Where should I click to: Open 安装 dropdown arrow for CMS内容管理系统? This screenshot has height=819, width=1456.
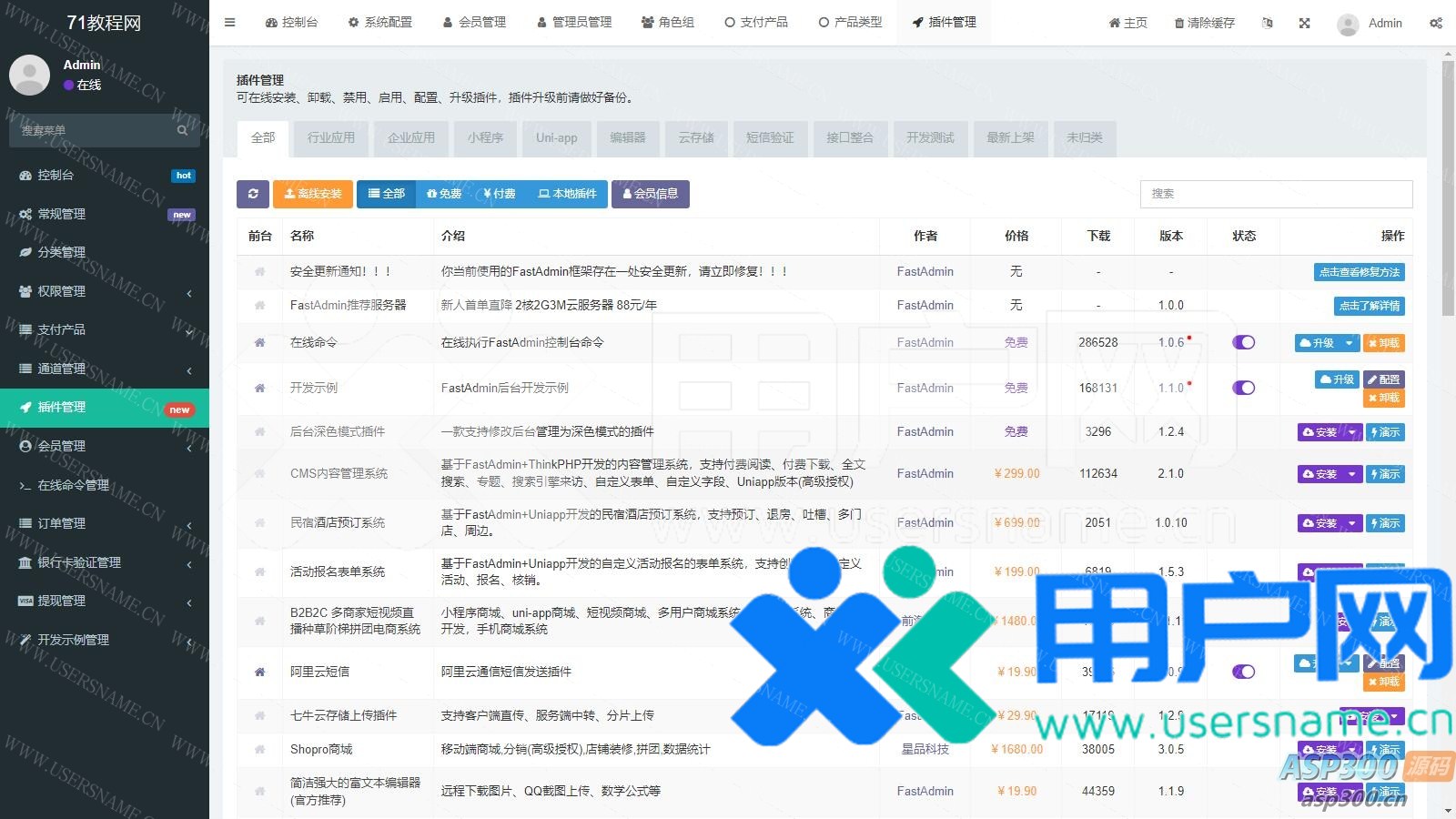[1352, 474]
